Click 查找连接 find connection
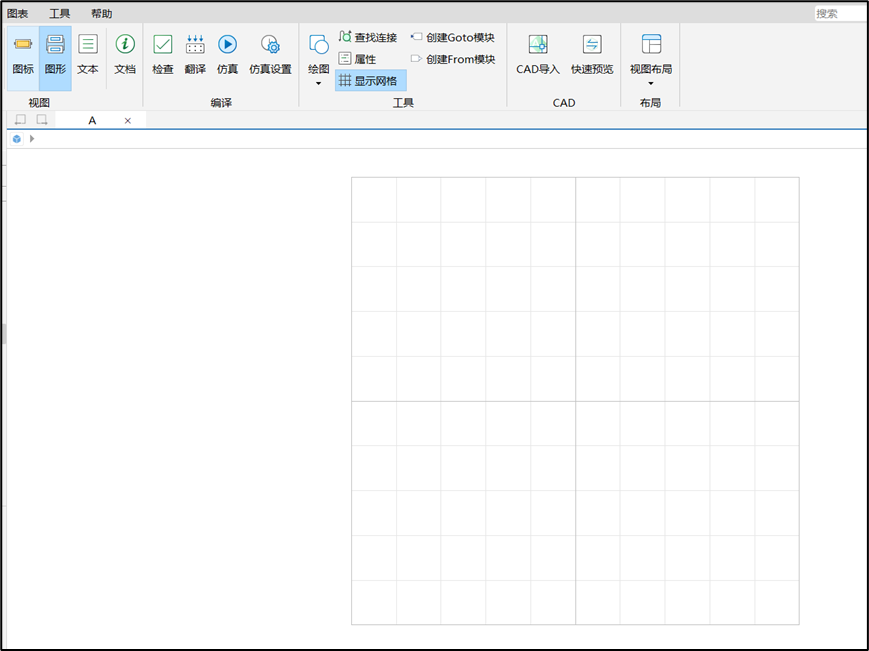 (x=368, y=37)
